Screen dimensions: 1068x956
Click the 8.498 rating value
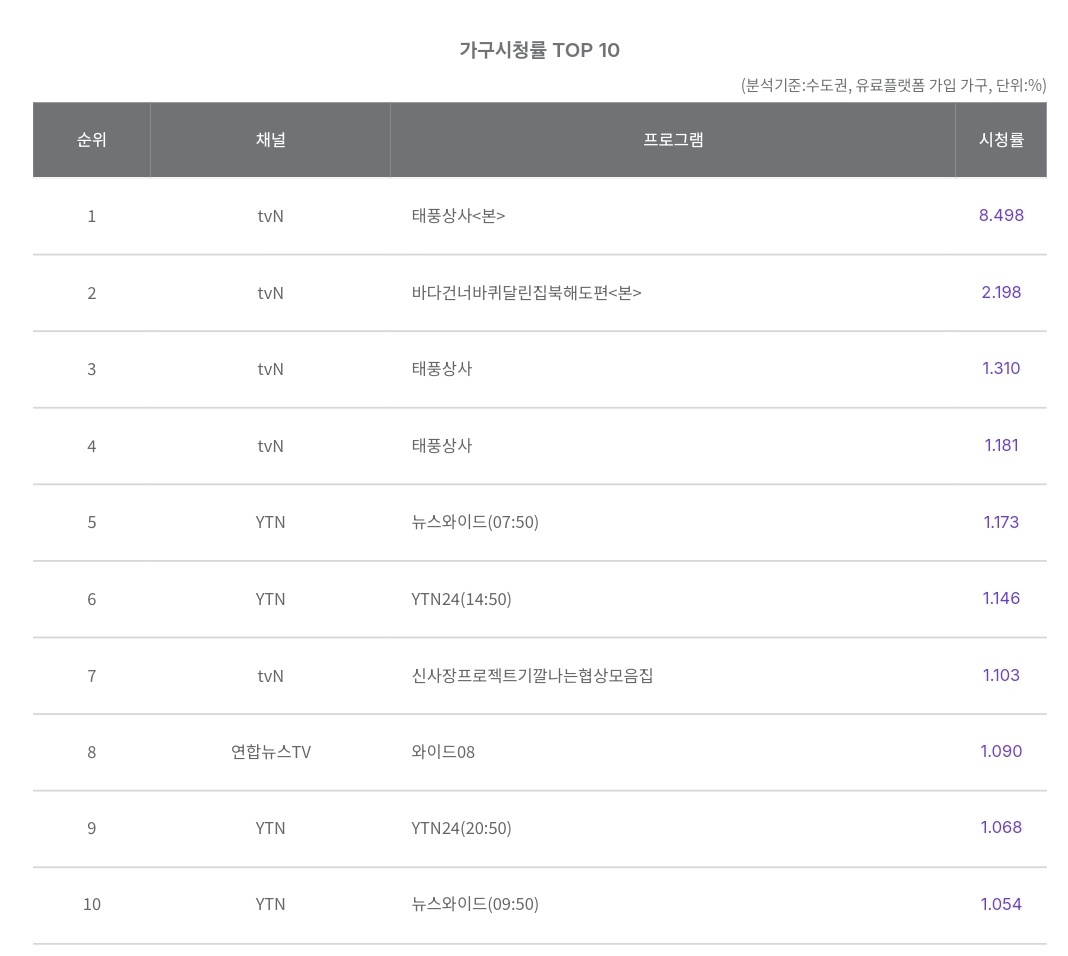(x=1000, y=215)
